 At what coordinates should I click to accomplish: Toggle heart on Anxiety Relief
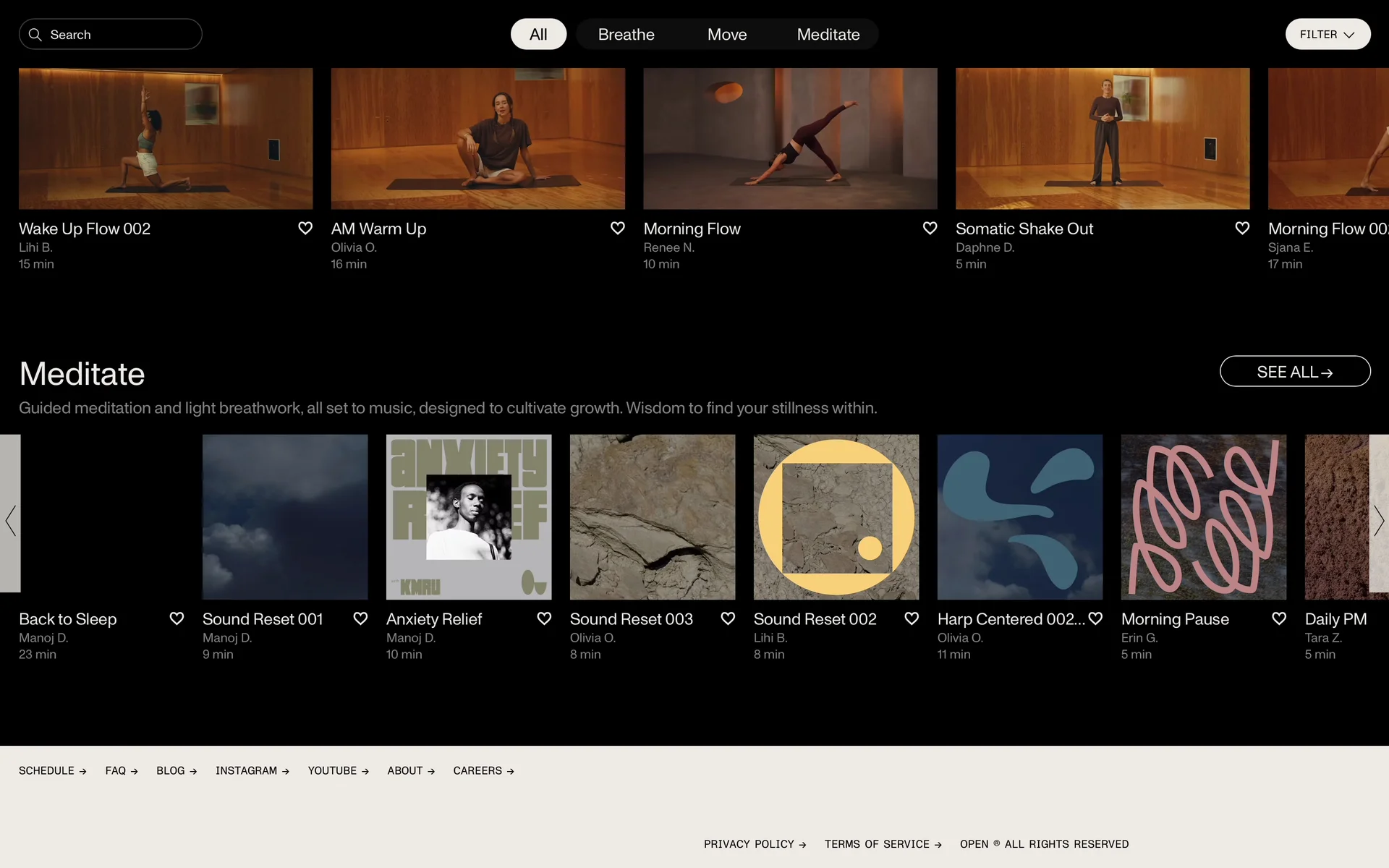point(544,618)
